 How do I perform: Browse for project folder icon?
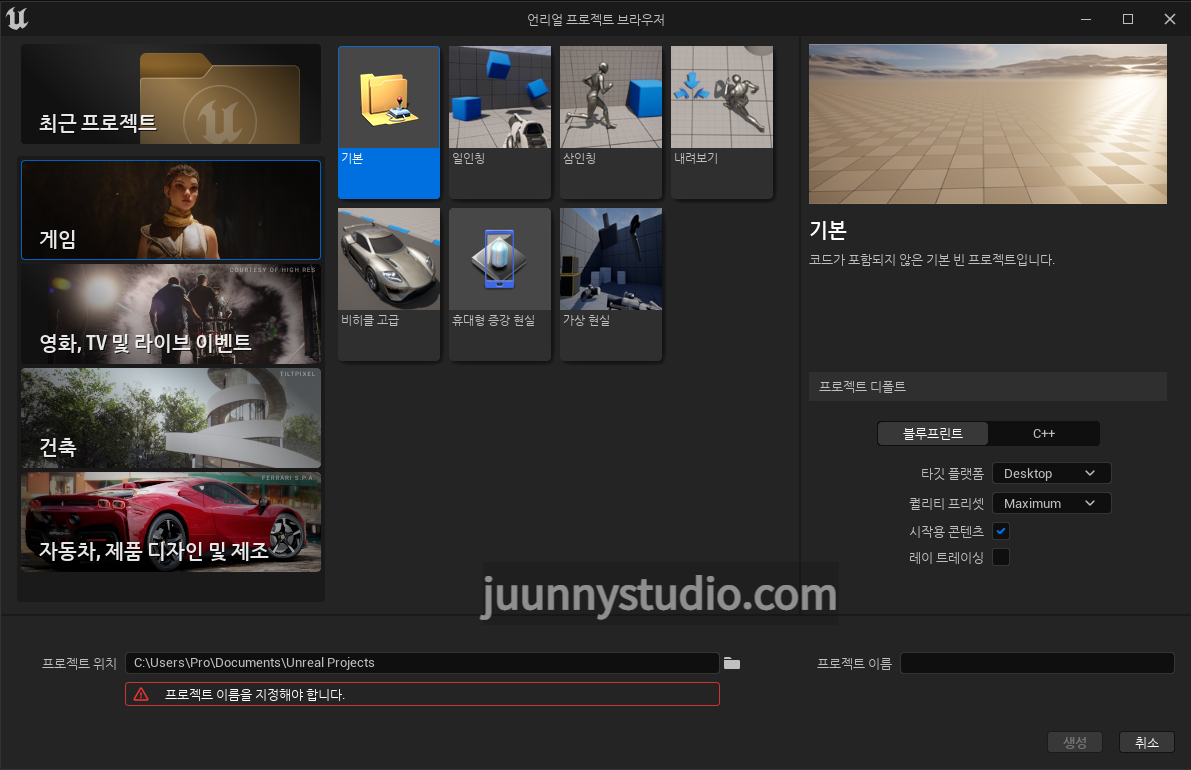(731, 663)
